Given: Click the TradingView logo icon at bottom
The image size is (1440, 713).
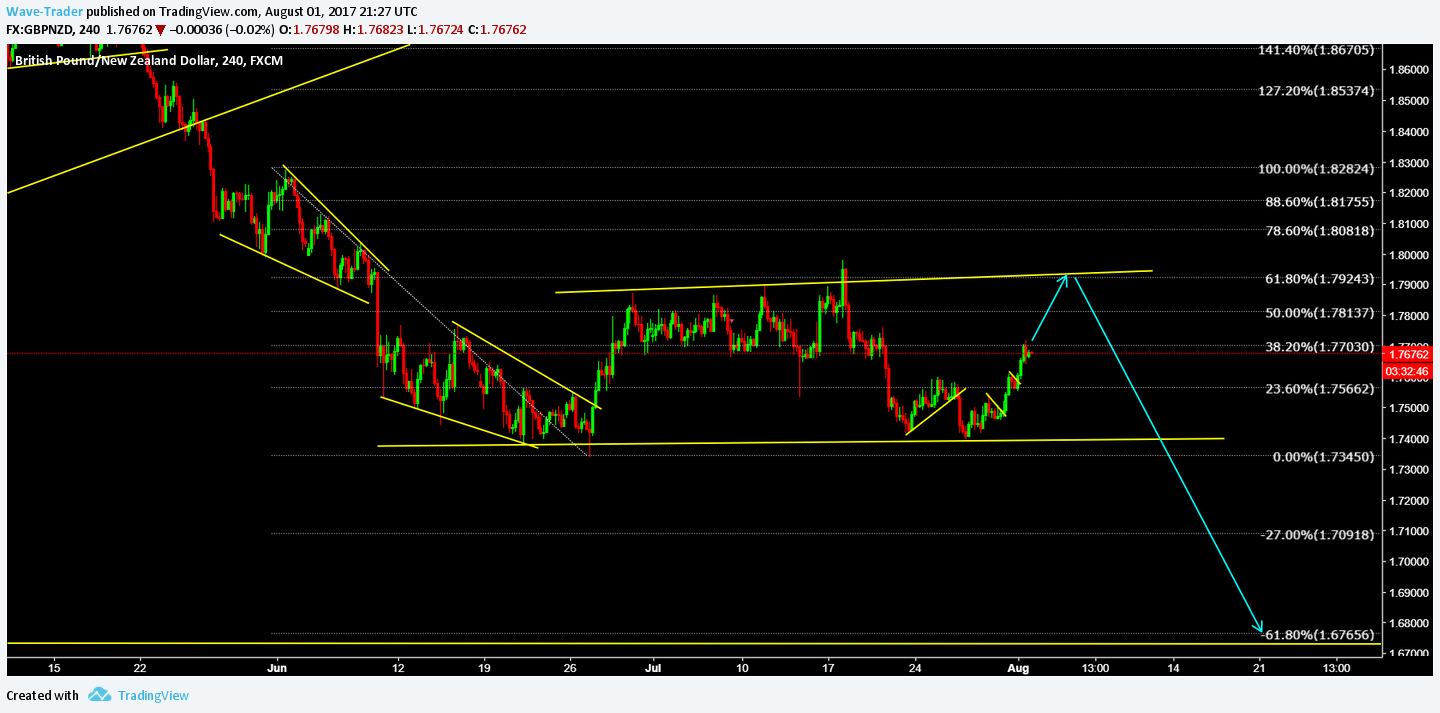Looking at the screenshot, I should point(98,695).
